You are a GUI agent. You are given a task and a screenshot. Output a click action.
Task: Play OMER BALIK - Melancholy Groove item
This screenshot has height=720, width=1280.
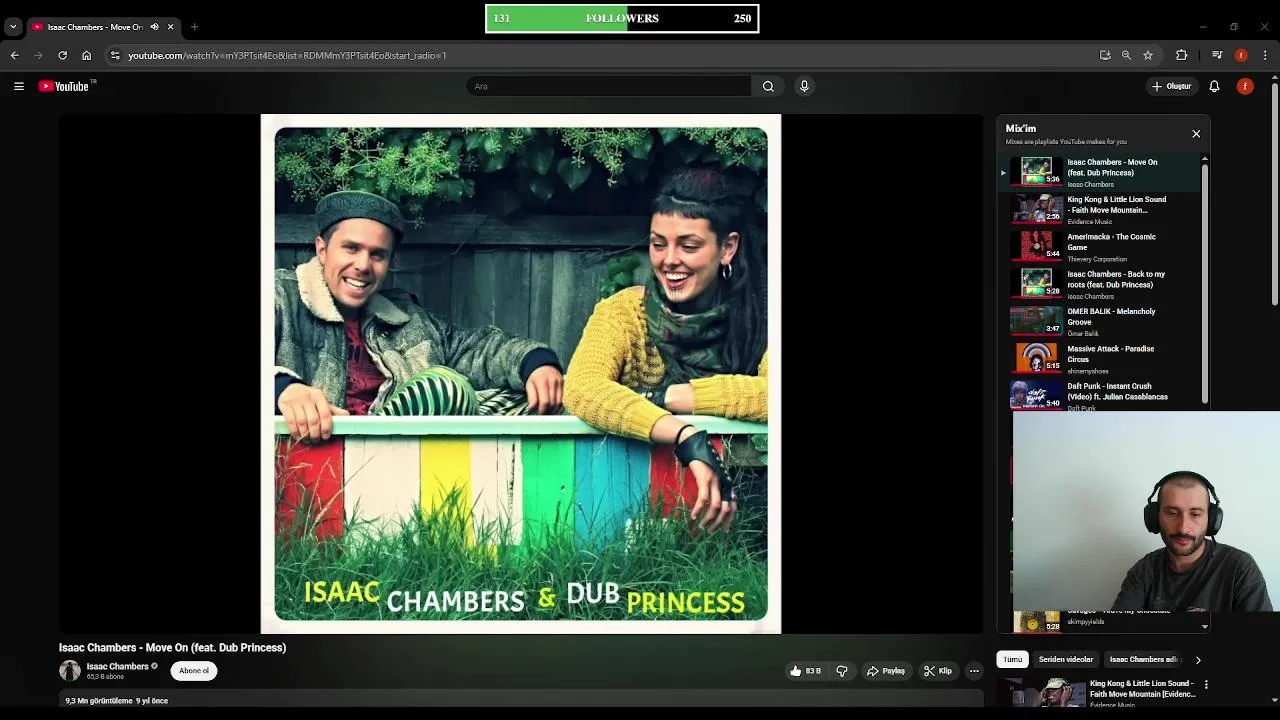point(1100,321)
